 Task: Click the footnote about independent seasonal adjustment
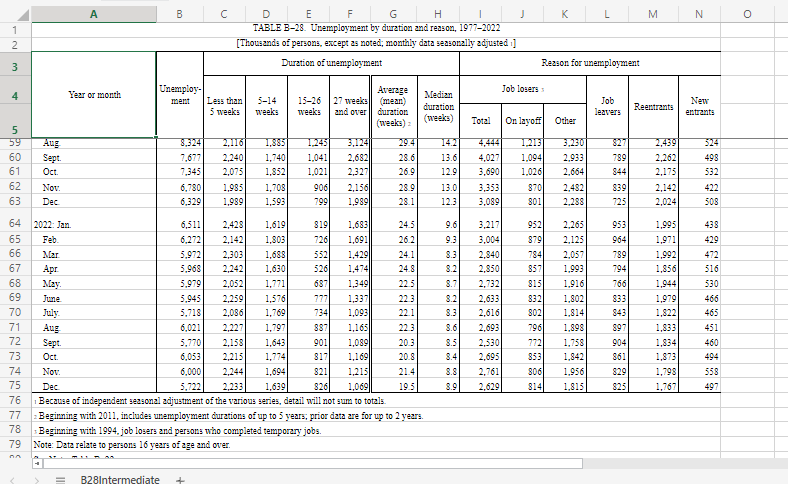coord(376,401)
